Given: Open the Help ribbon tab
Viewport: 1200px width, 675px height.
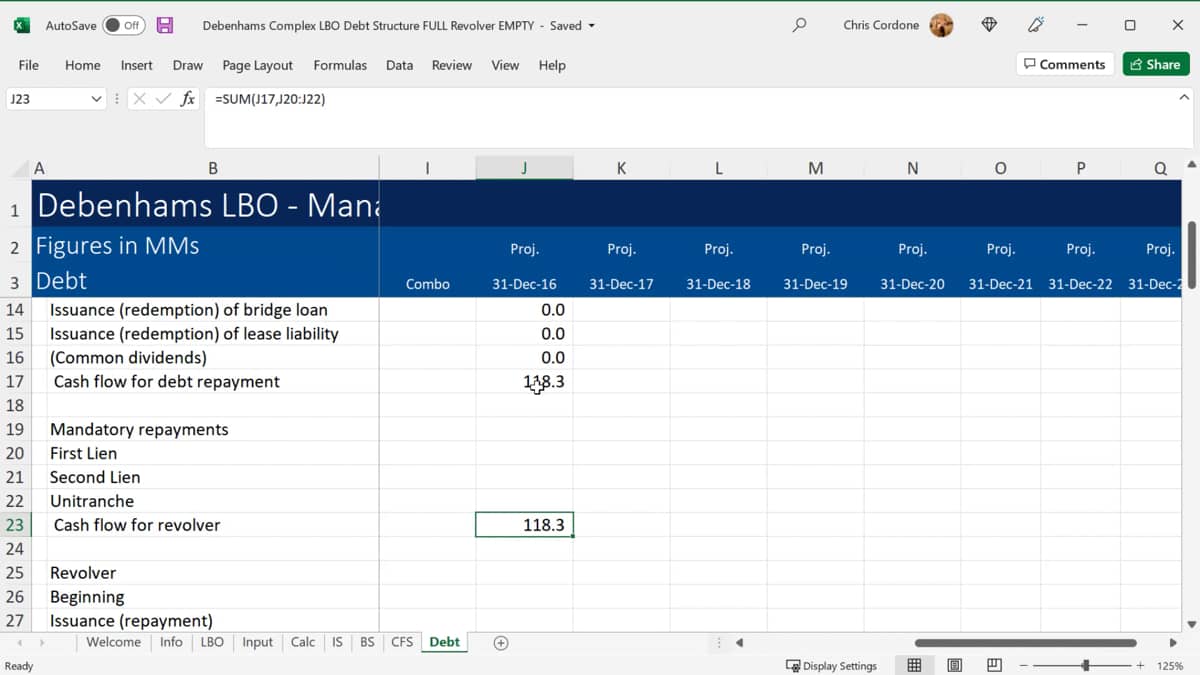Looking at the screenshot, I should (552, 65).
